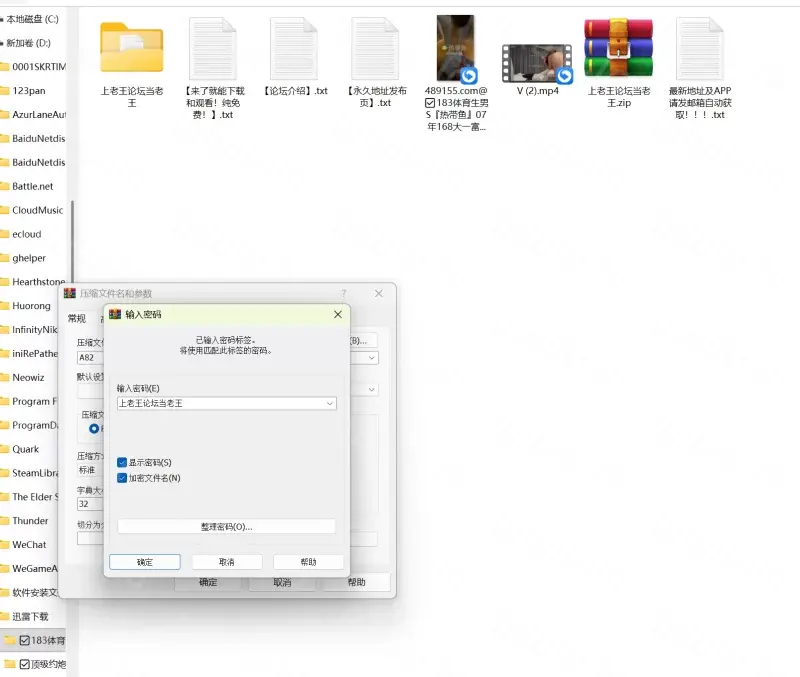
Task: Select the 【永久地址发布页】.txt file icon
Action: point(375,49)
